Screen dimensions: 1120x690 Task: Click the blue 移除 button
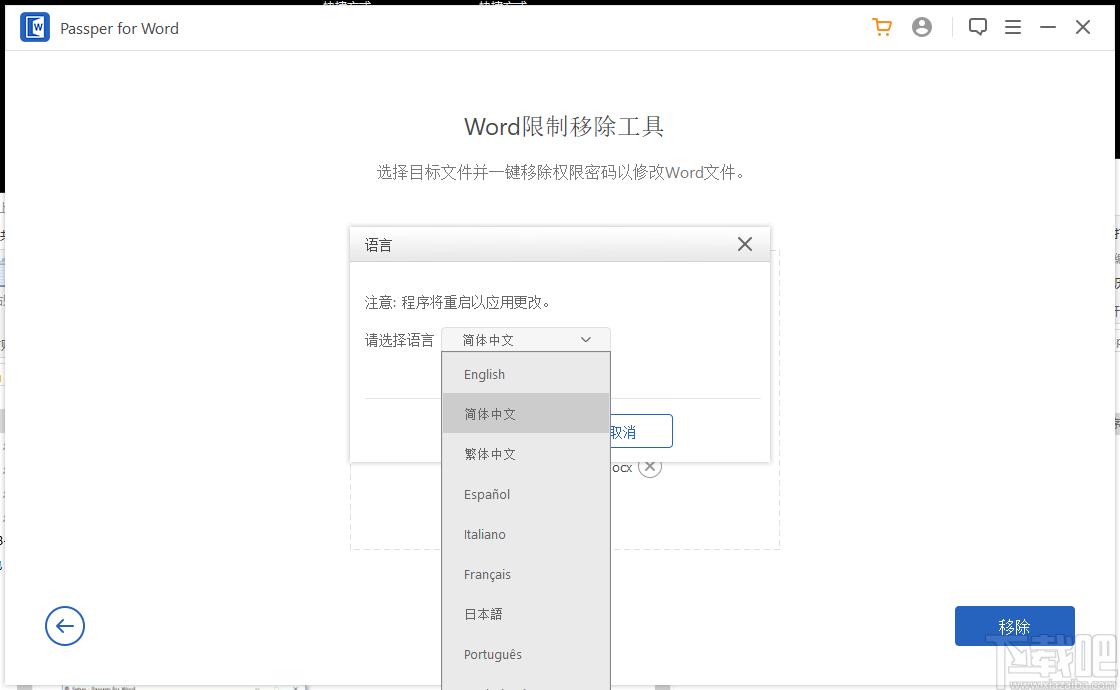1014,626
